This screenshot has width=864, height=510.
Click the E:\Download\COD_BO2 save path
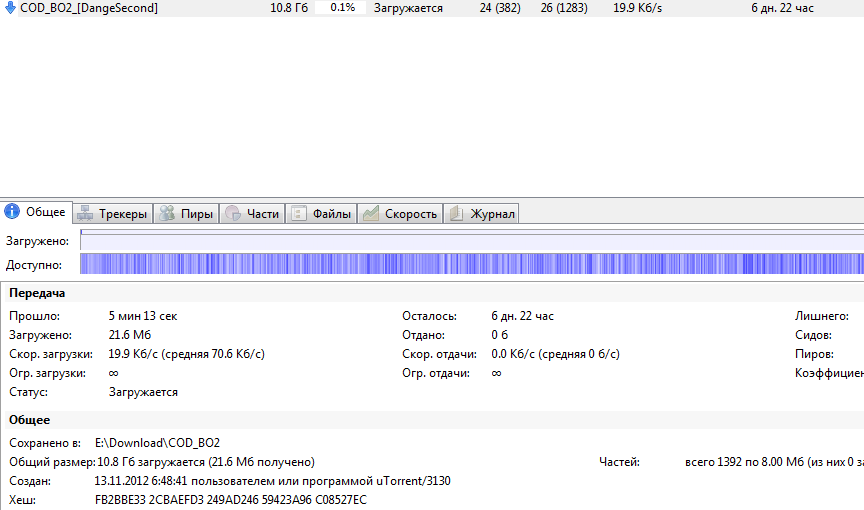[x=157, y=443]
